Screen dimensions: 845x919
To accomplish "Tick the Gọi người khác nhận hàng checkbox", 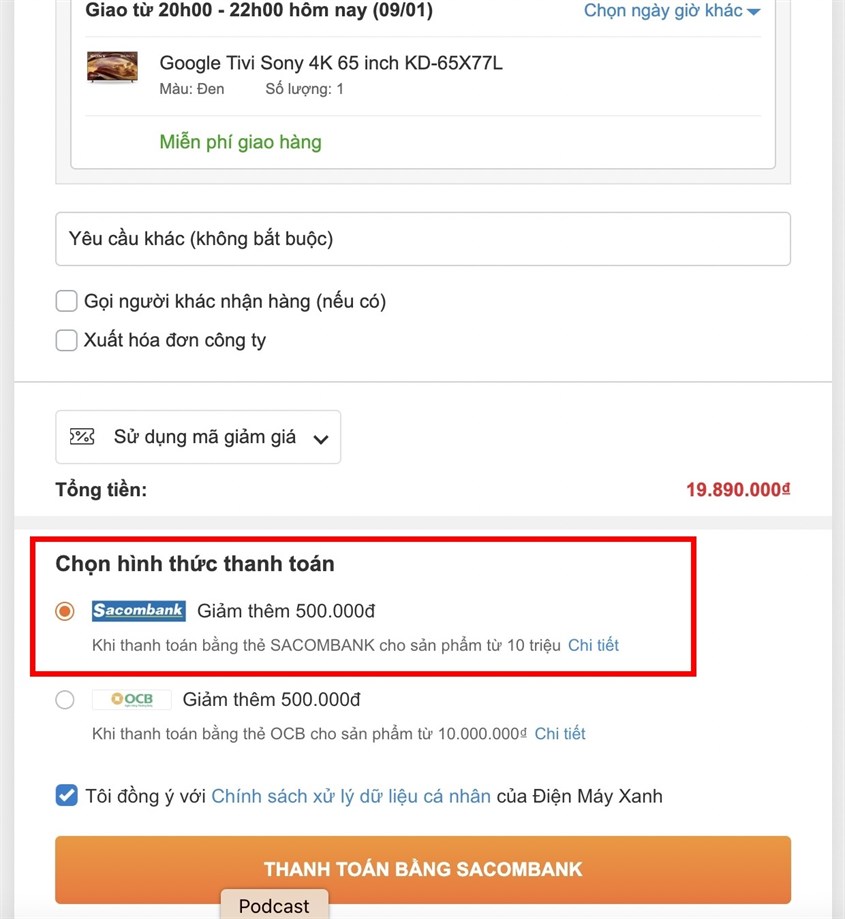I will 67,301.
